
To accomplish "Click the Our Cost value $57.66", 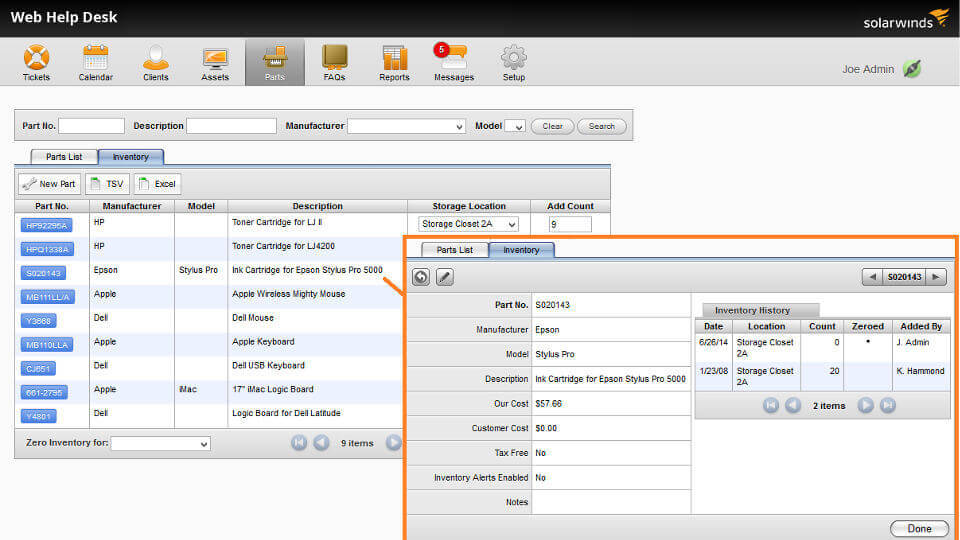I will 549,403.
